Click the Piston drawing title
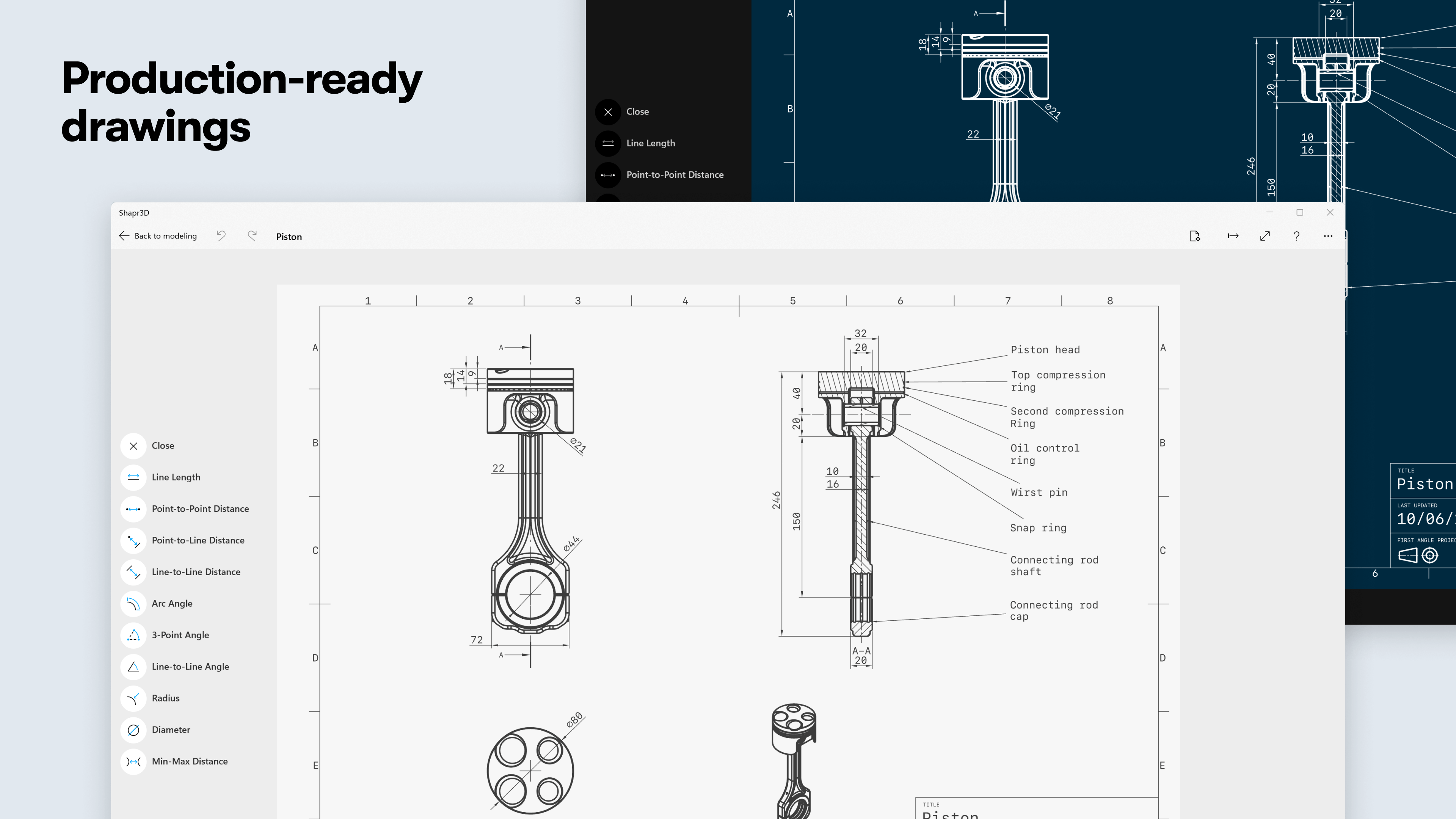The height and width of the screenshot is (819, 1456). 289,237
